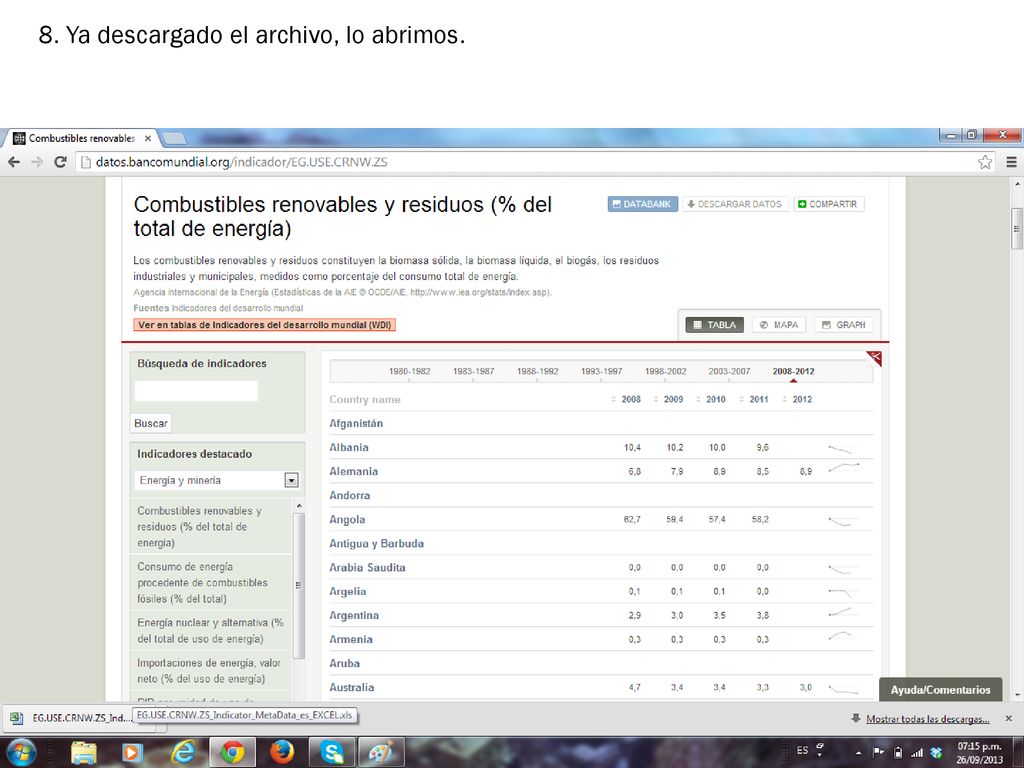Image resolution: width=1024 pixels, height=768 pixels.
Task: Select the 1993-1997 period
Action: [601, 371]
